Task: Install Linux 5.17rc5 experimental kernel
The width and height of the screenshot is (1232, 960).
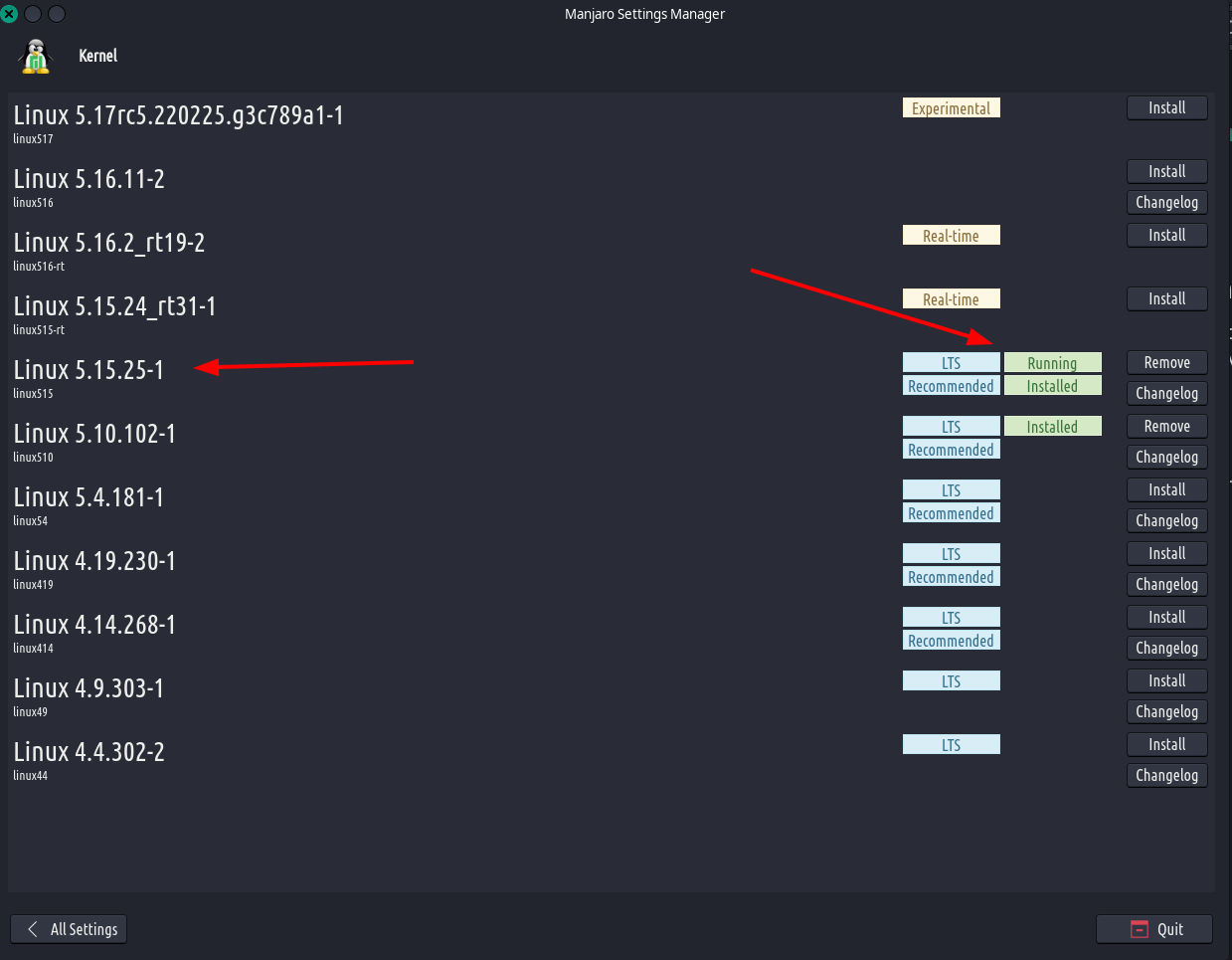Action: point(1167,107)
